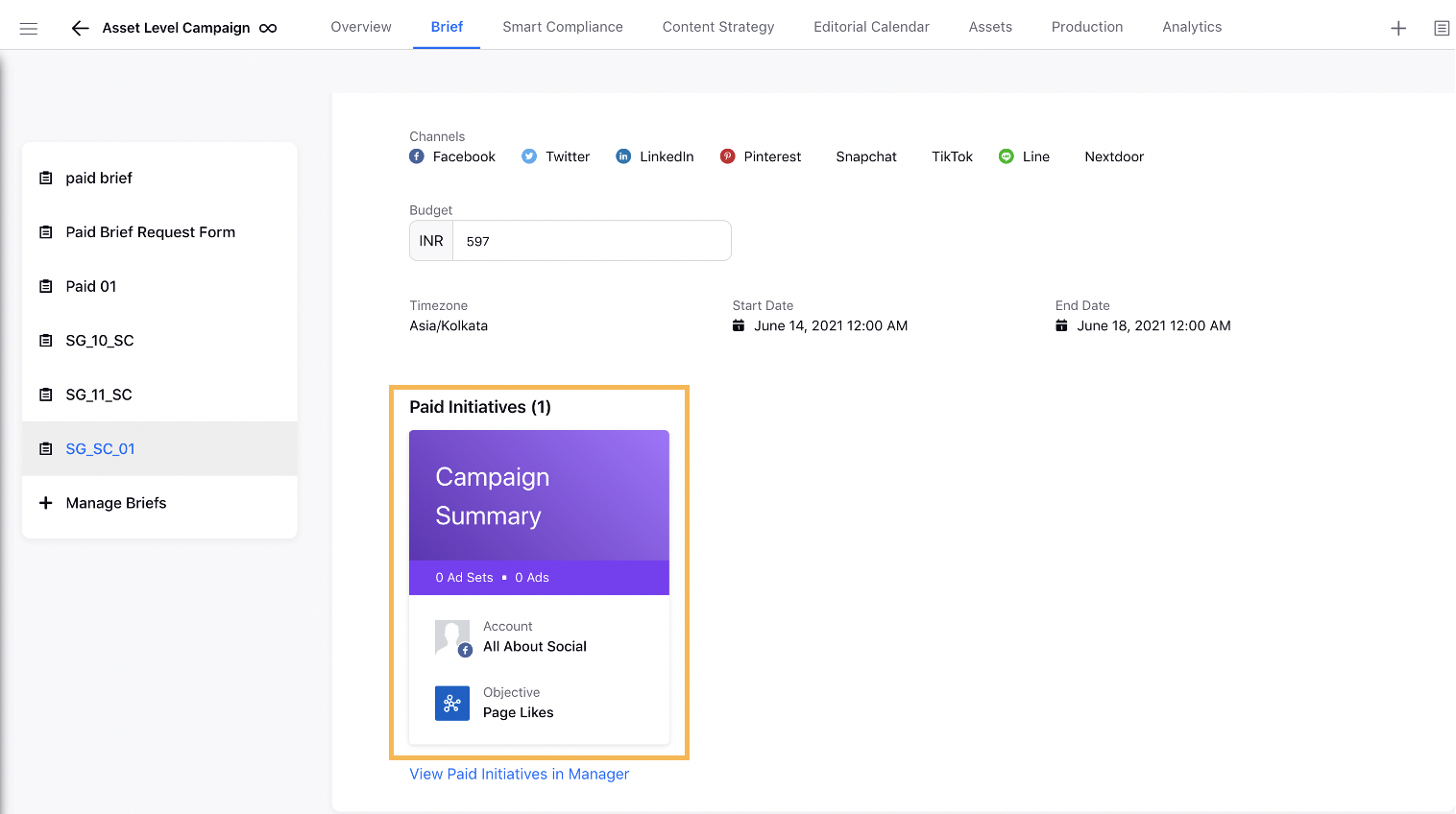Click the budget amount field showing 597
The height and width of the screenshot is (814, 1456).
592,241
